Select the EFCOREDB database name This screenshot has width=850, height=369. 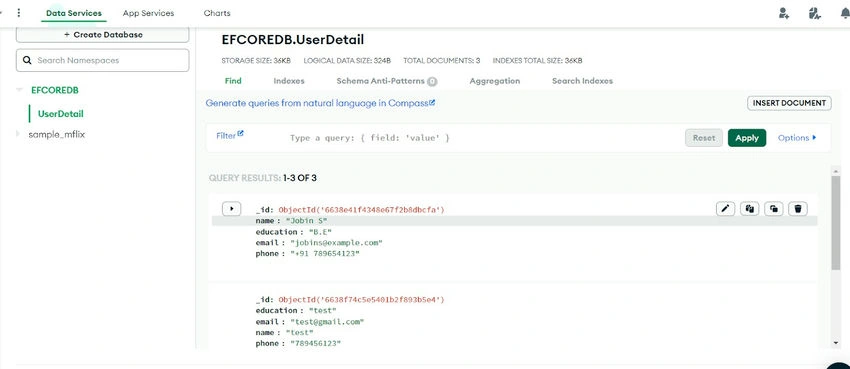click(55, 90)
